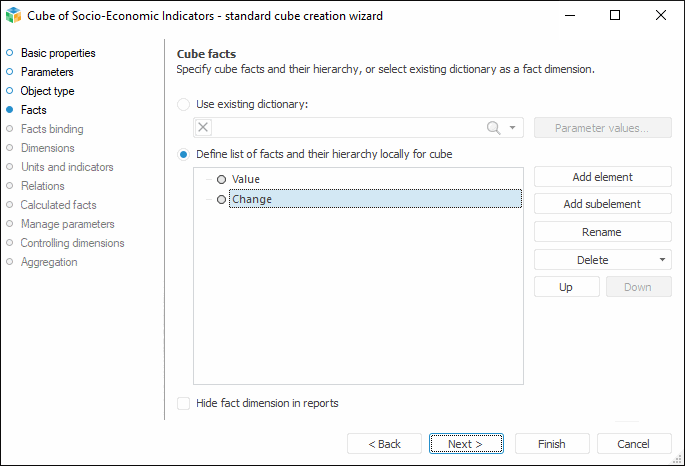
Task: Go to the Object type wizard step
Action: pyautogui.click(x=47, y=91)
